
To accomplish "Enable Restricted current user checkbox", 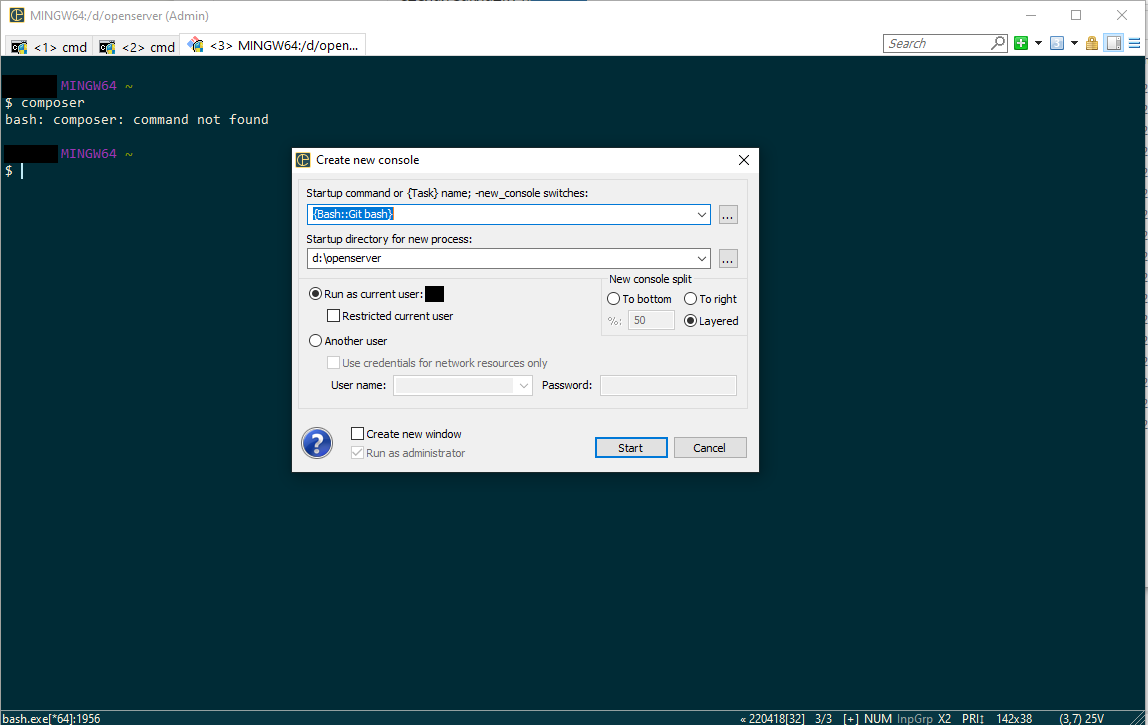I will tap(334, 316).
